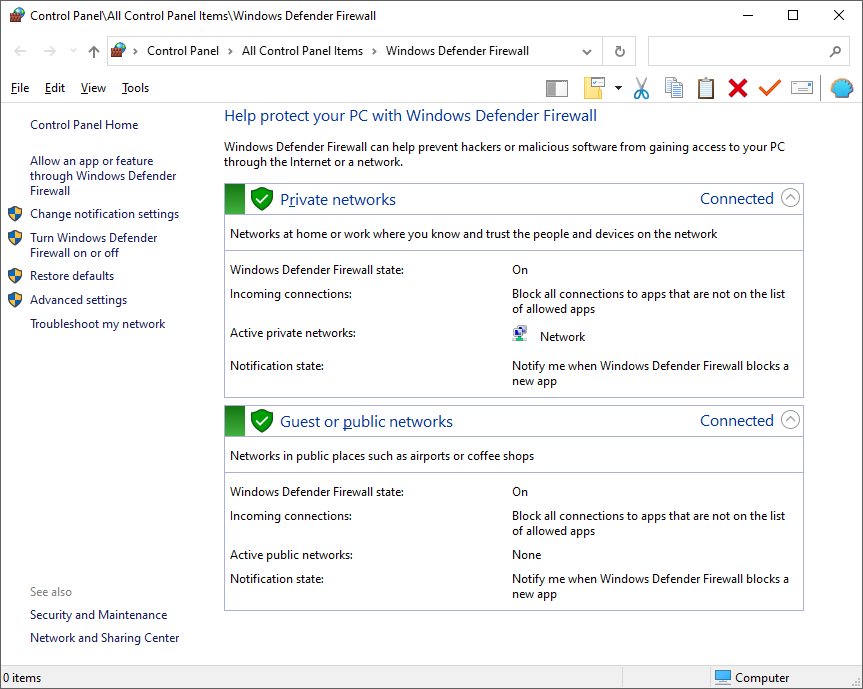Open Turn Windows Defender Firewall on or off
863x689 pixels.
coord(93,245)
